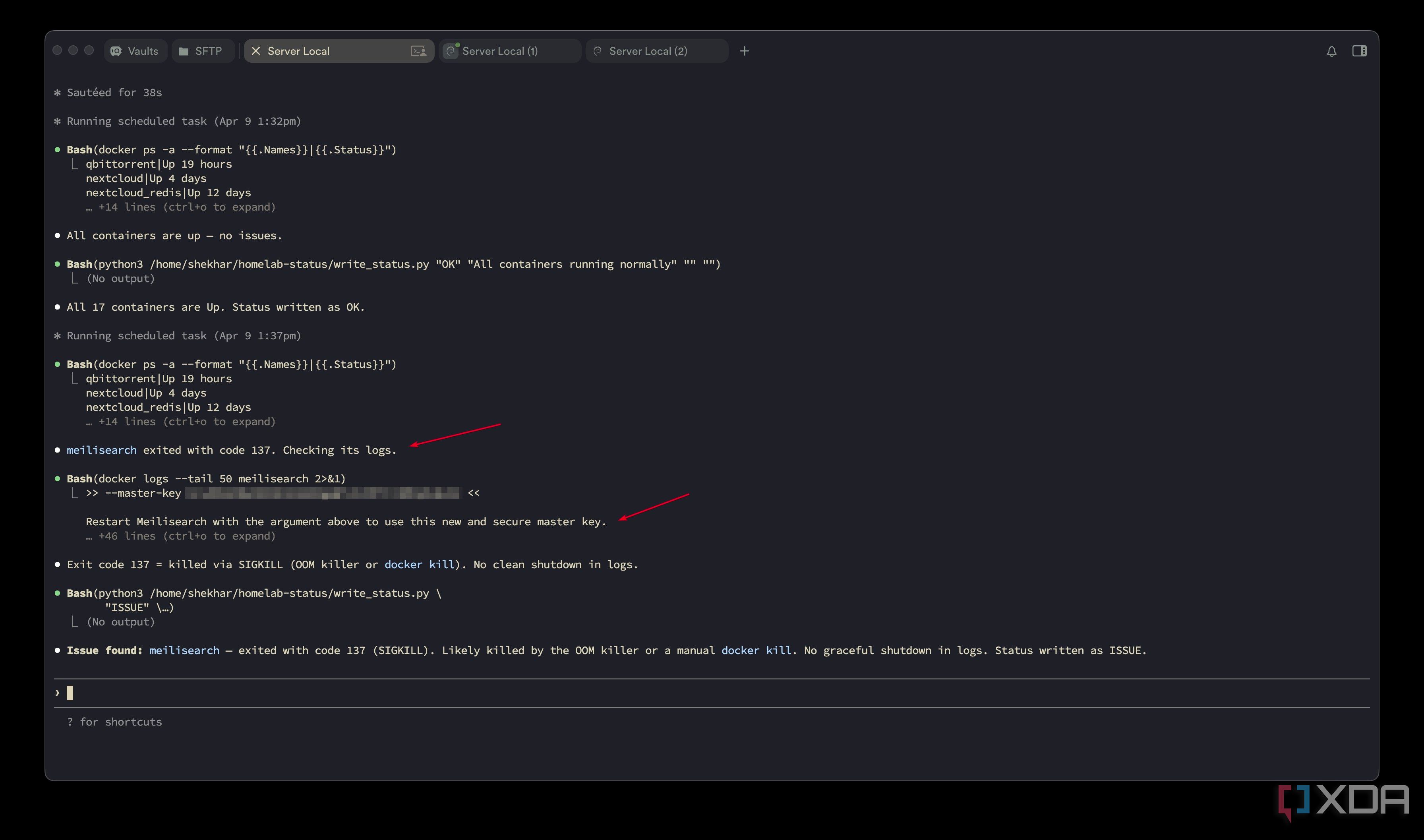
Task: Click the Vaults safe icon
Action: click(116, 51)
